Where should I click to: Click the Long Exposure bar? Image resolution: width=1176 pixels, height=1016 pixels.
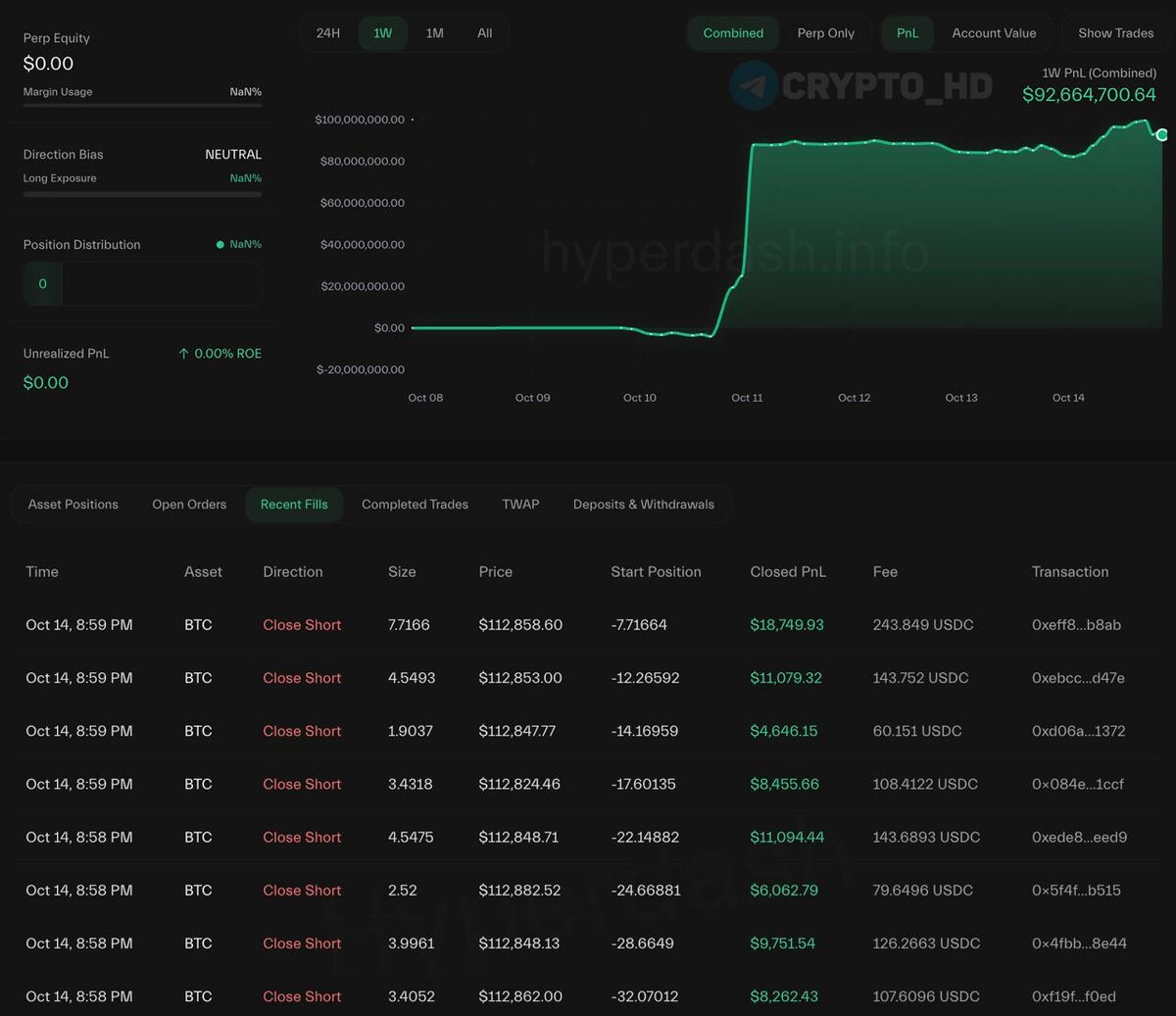pyautogui.click(x=142, y=194)
